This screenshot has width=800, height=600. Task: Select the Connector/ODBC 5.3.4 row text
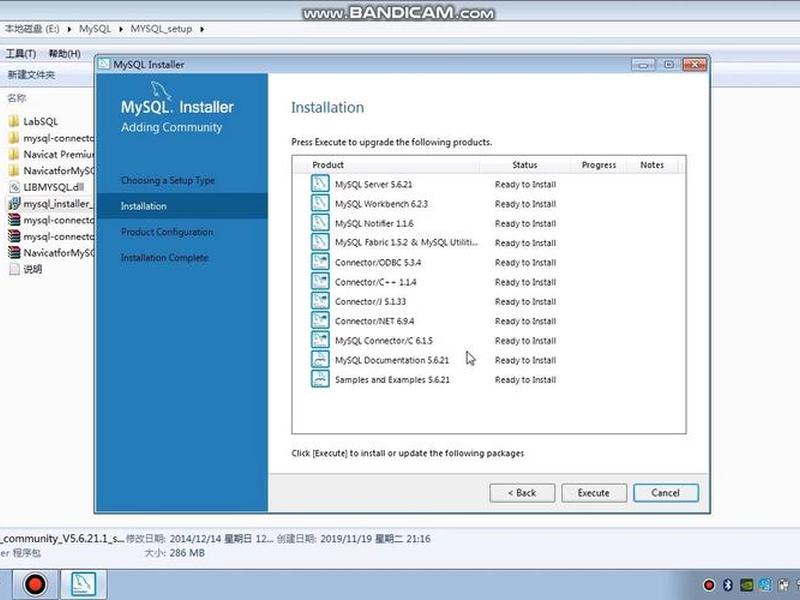(378, 262)
